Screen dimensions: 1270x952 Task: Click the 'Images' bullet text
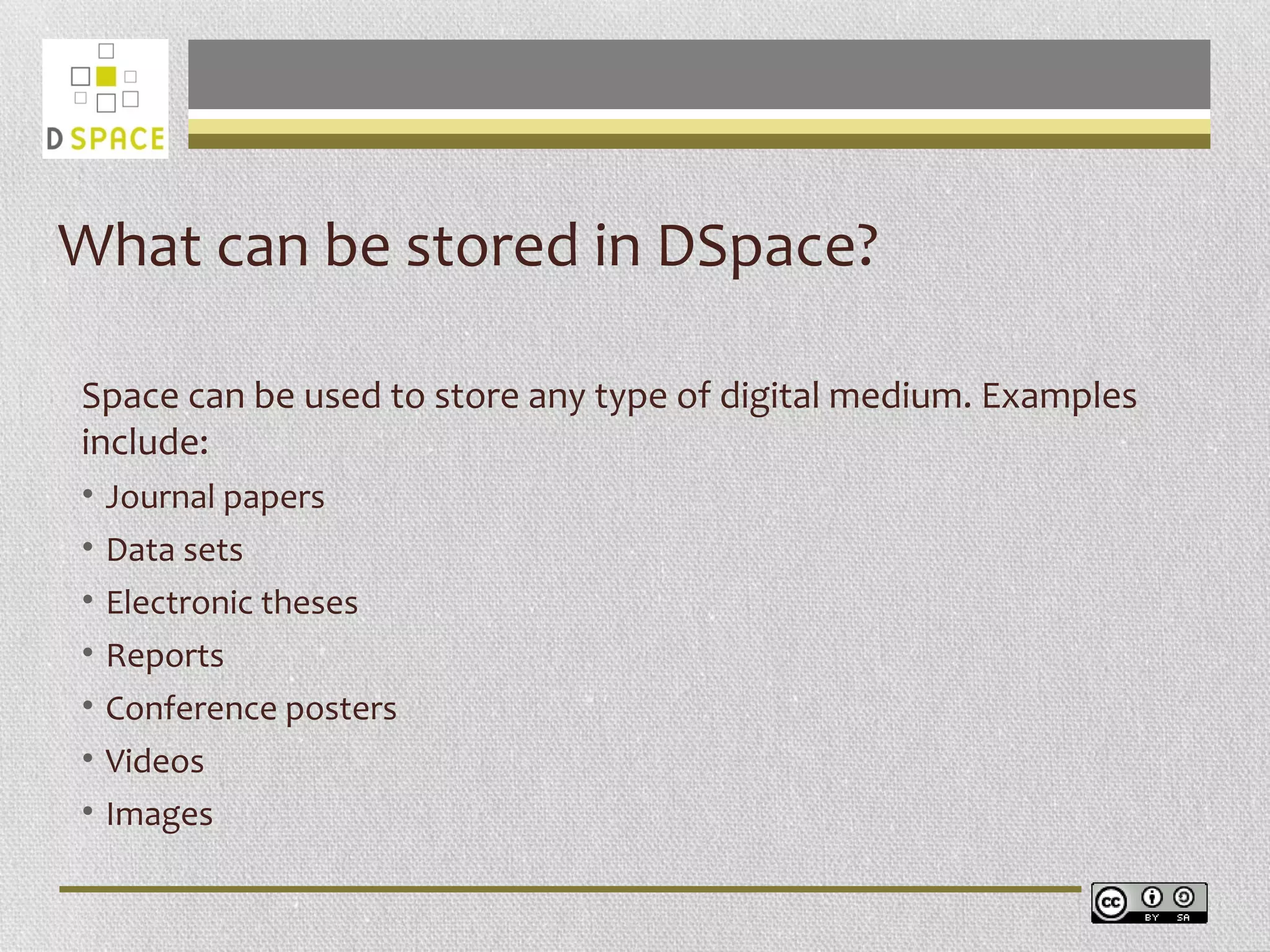[x=159, y=814]
